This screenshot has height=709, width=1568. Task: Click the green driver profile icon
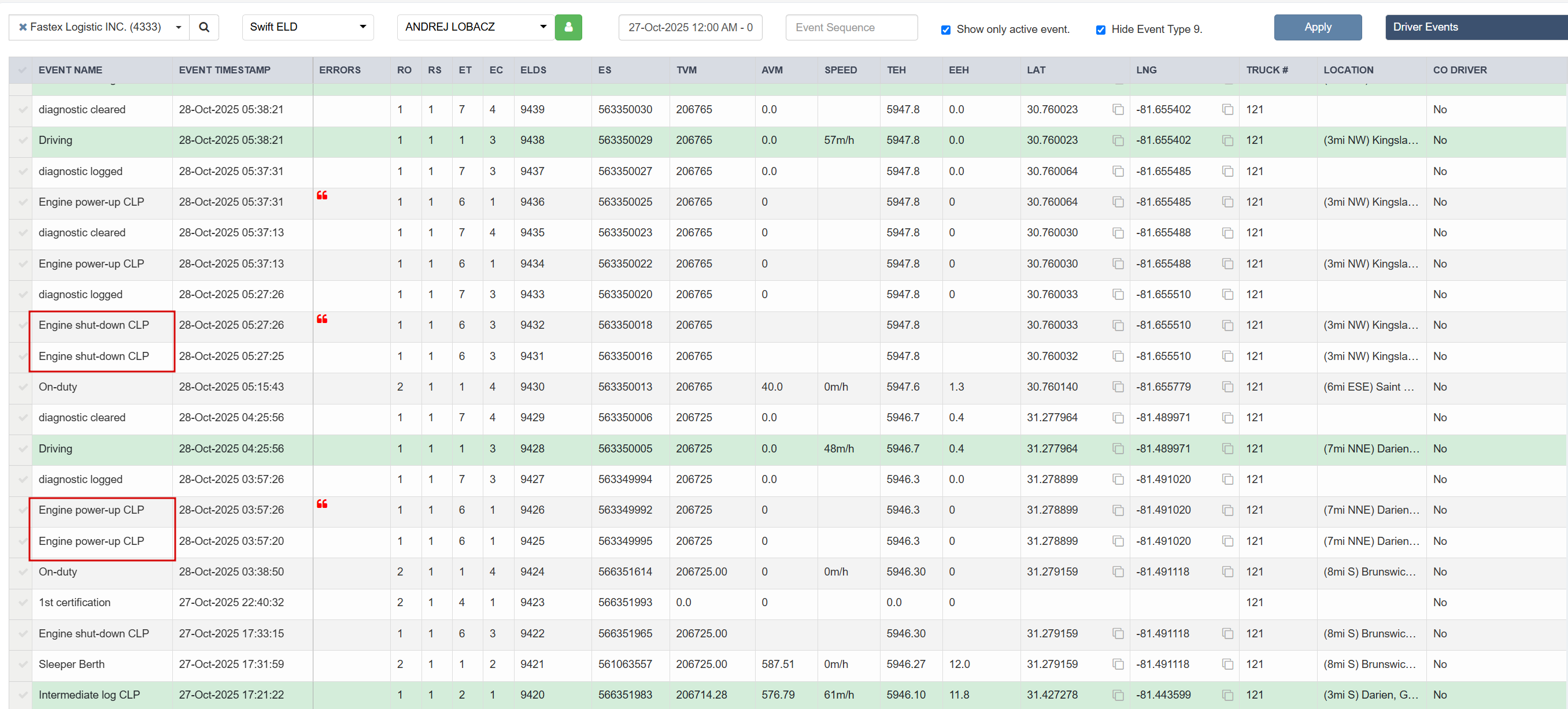pyautogui.click(x=568, y=27)
